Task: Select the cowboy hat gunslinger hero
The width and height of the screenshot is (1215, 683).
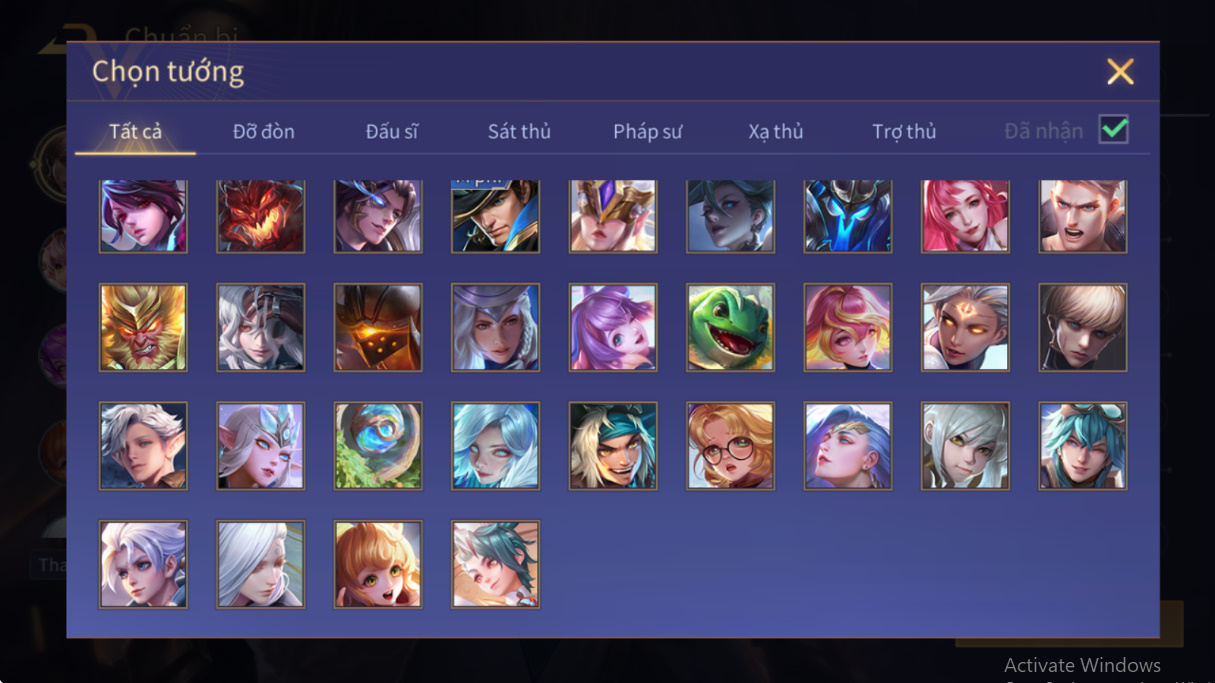Action: point(495,216)
